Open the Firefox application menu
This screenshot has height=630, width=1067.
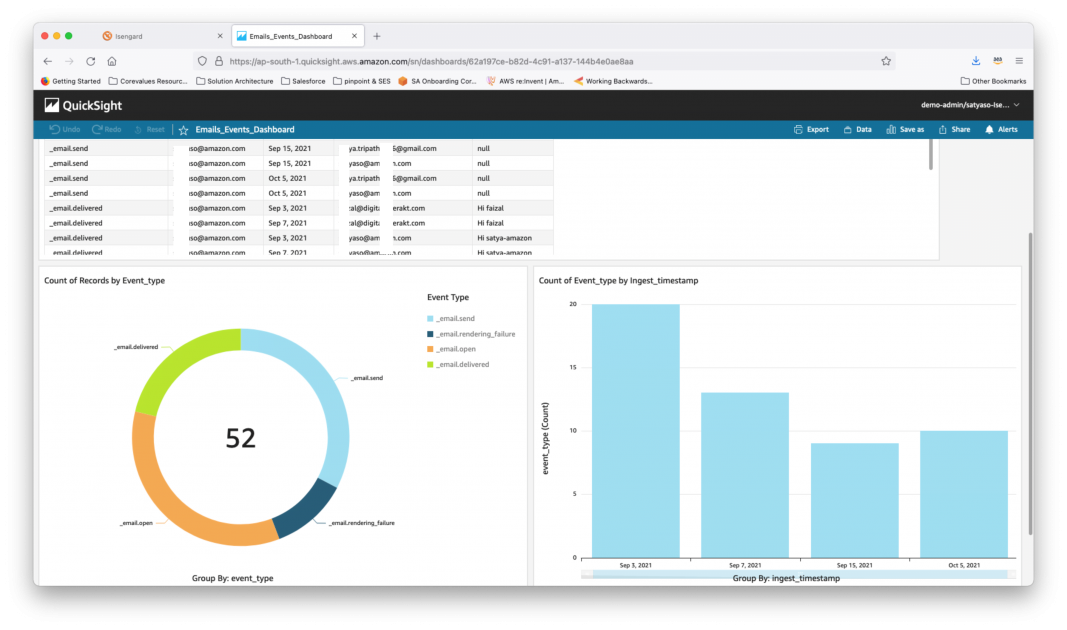[1018, 60]
